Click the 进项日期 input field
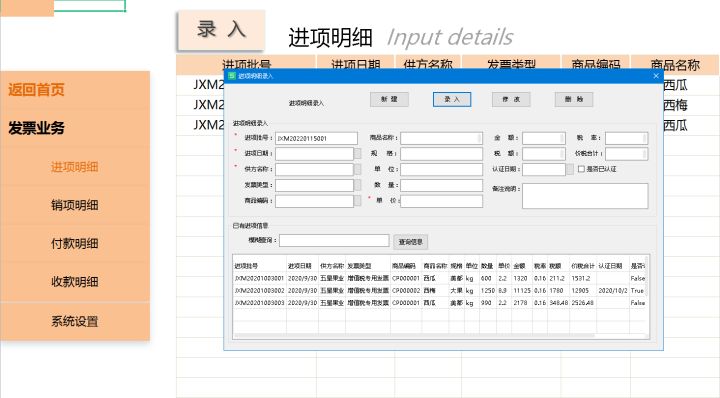This screenshot has width=720, height=398. tap(315, 153)
